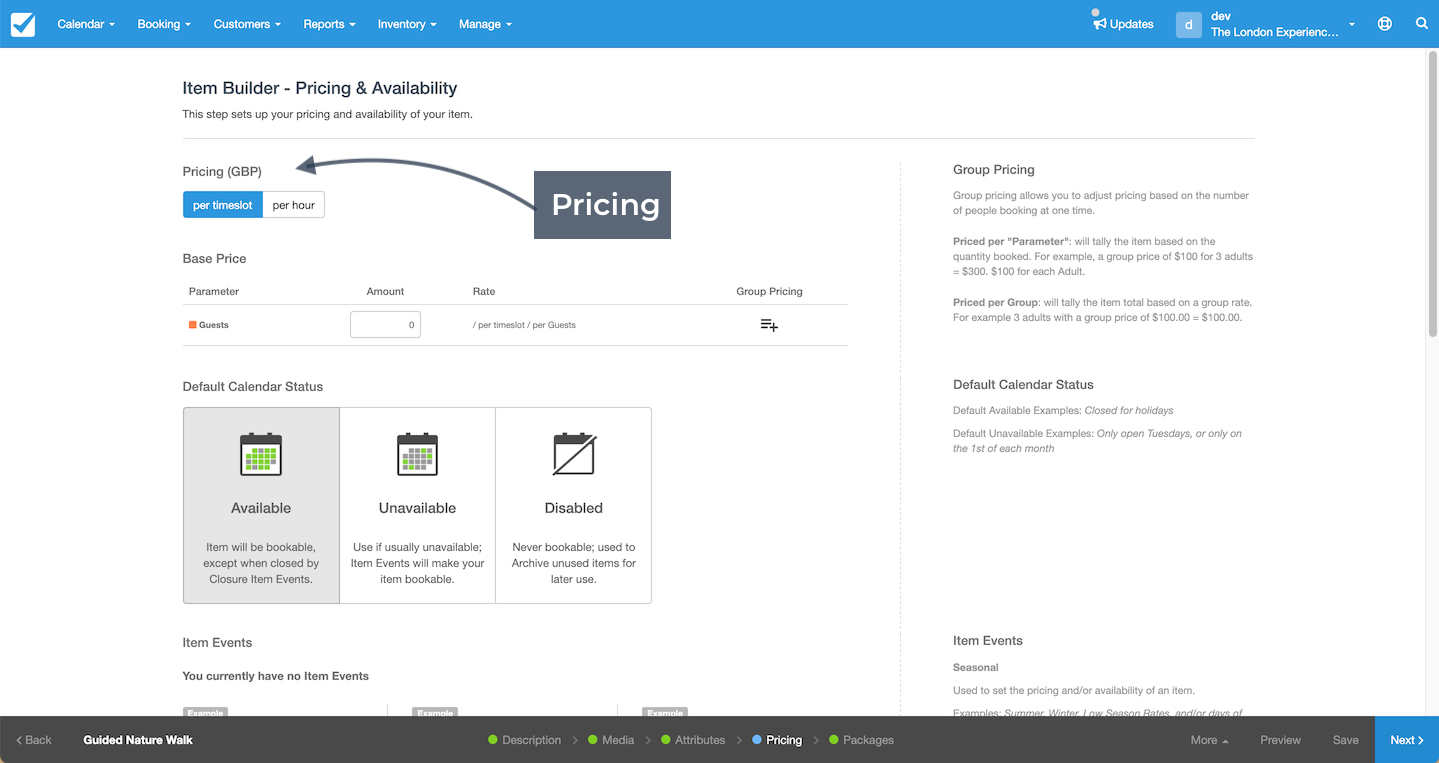
Task: Open the More menu in footer
Action: [1209, 740]
